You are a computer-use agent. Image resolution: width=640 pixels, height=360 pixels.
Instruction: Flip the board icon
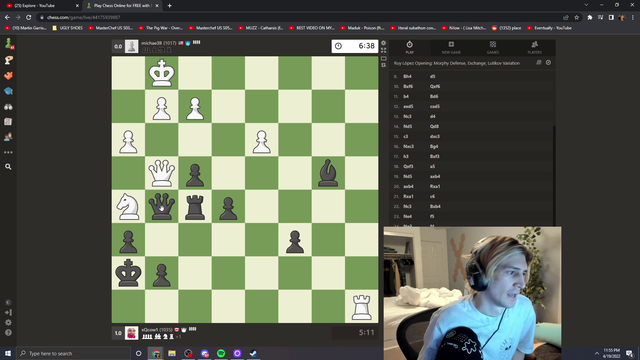coord(383,65)
